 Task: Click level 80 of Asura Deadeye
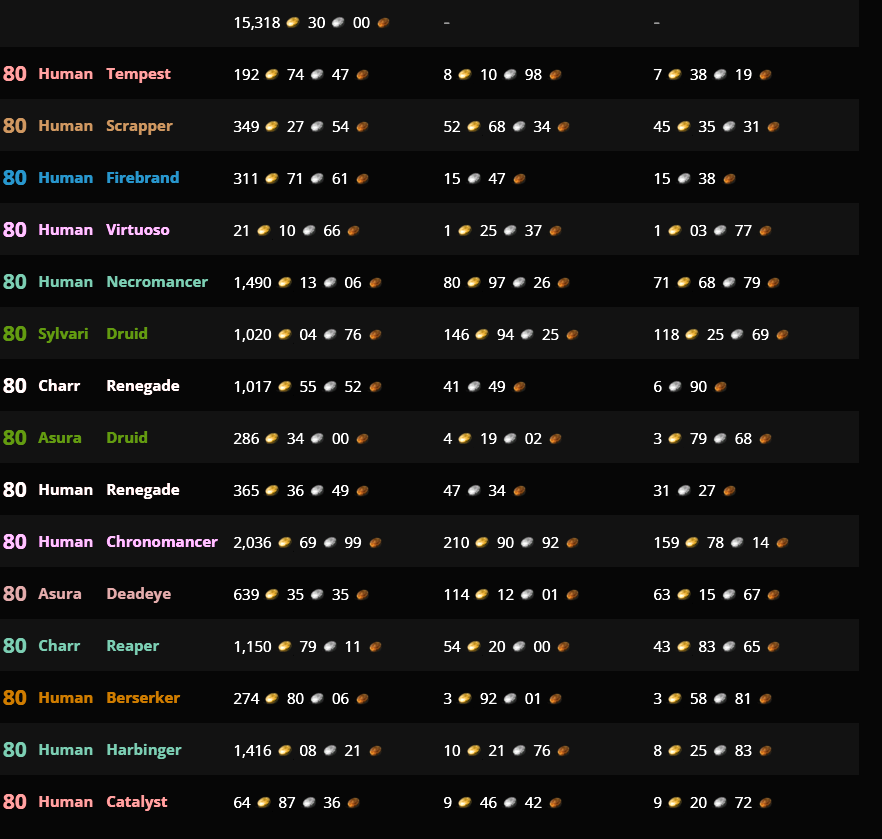coord(15,594)
